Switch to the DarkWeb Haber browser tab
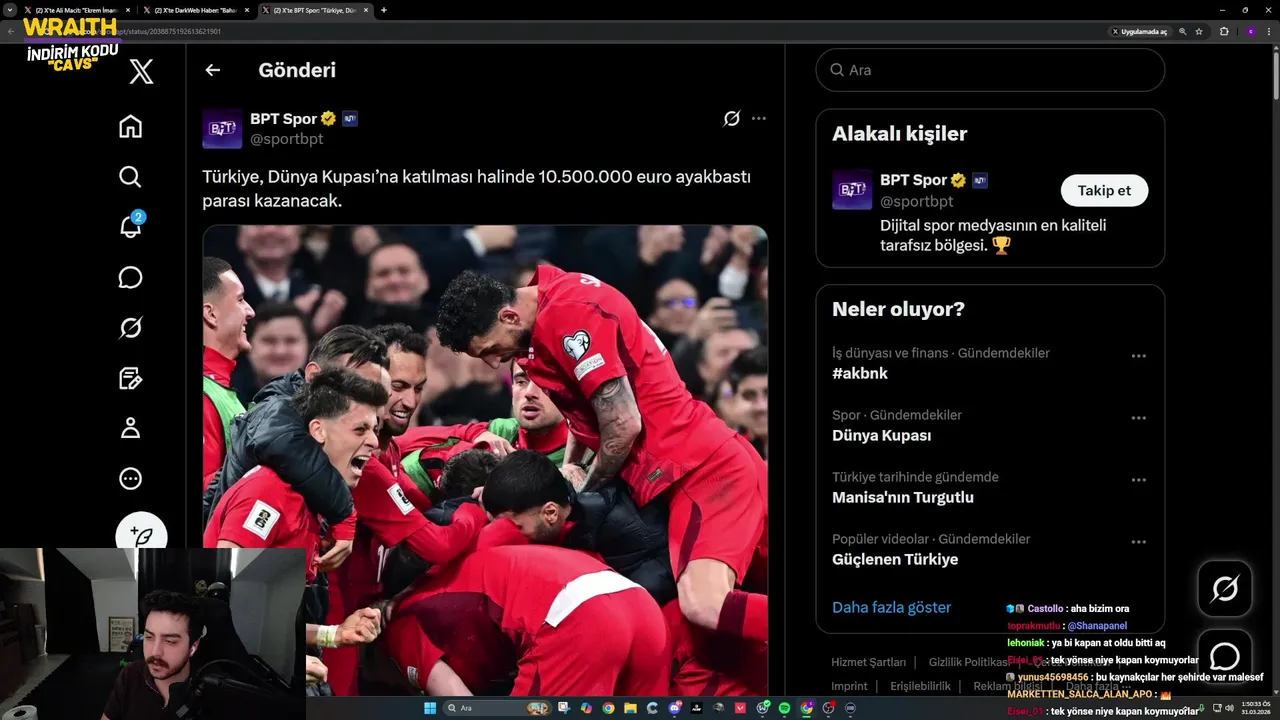 [196, 10]
